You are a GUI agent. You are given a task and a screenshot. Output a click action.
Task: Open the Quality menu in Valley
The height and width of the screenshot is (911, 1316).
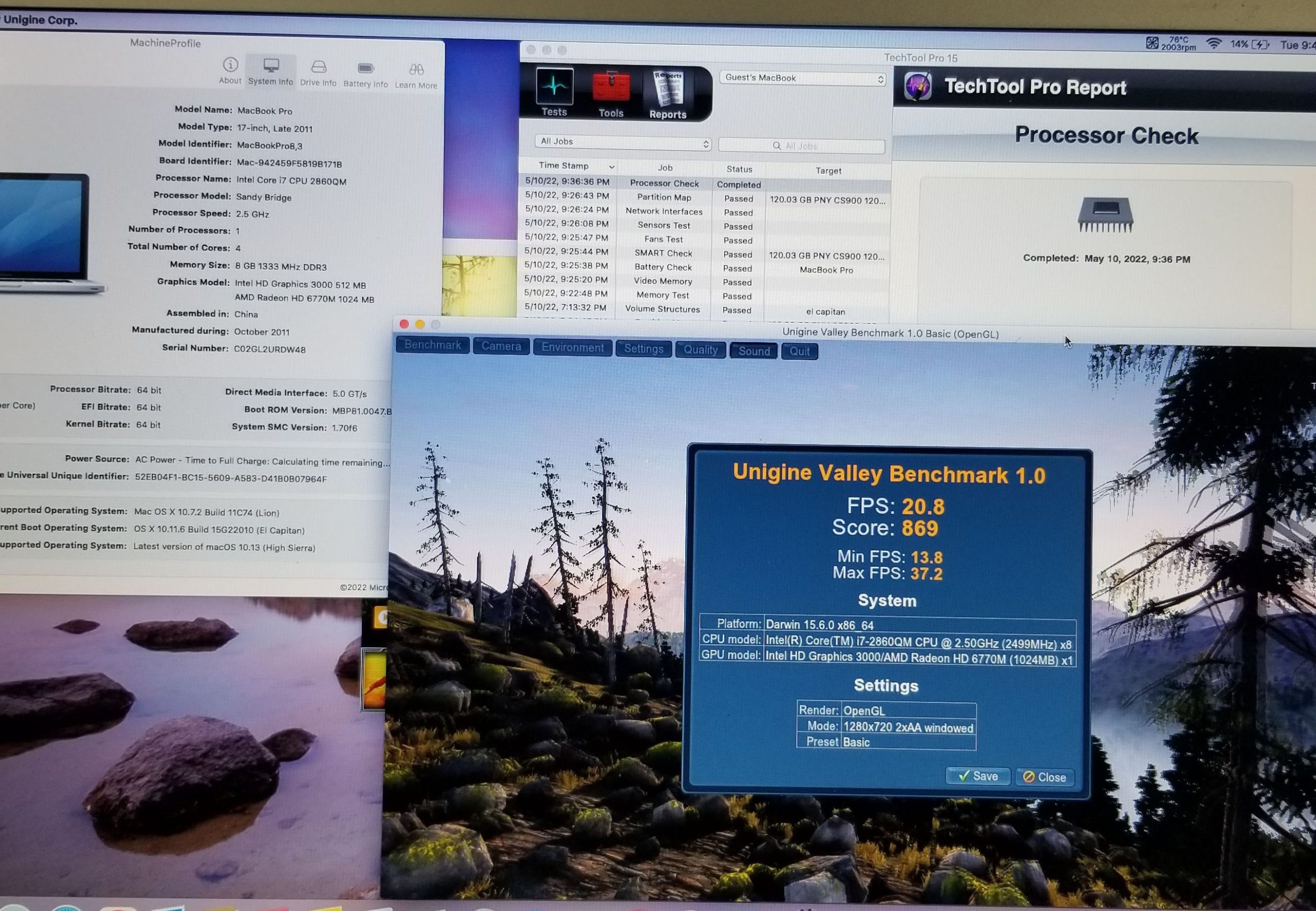[700, 350]
